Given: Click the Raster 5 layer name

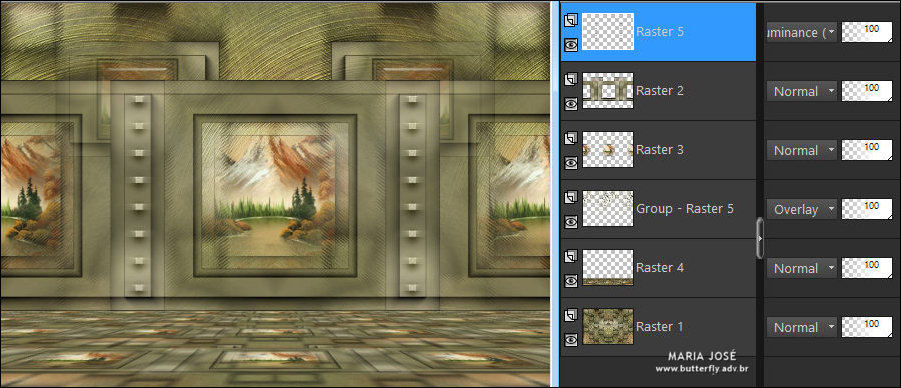Looking at the screenshot, I should [x=660, y=32].
